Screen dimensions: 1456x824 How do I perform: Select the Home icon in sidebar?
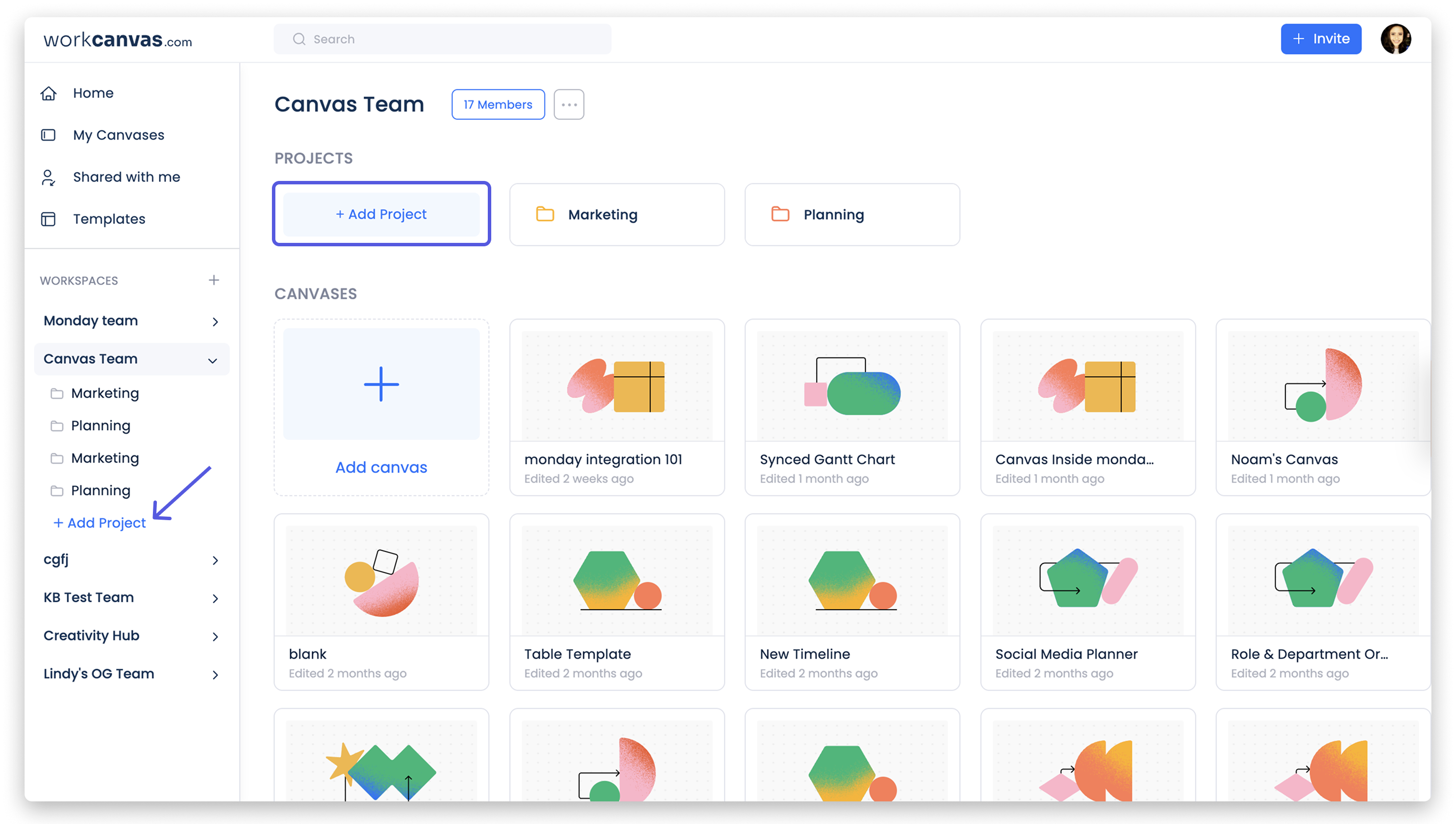(x=50, y=93)
